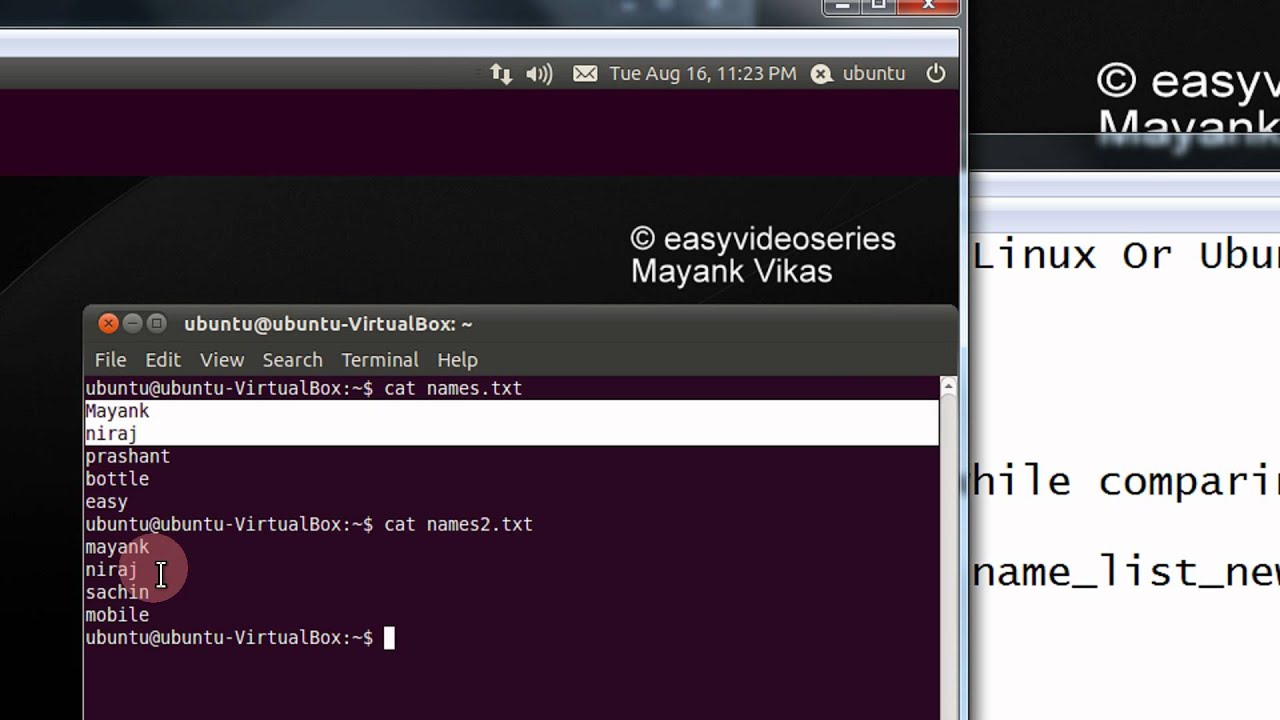Open the terminal File menu
The width and height of the screenshot is (1280, 720).
pos(110,359)
